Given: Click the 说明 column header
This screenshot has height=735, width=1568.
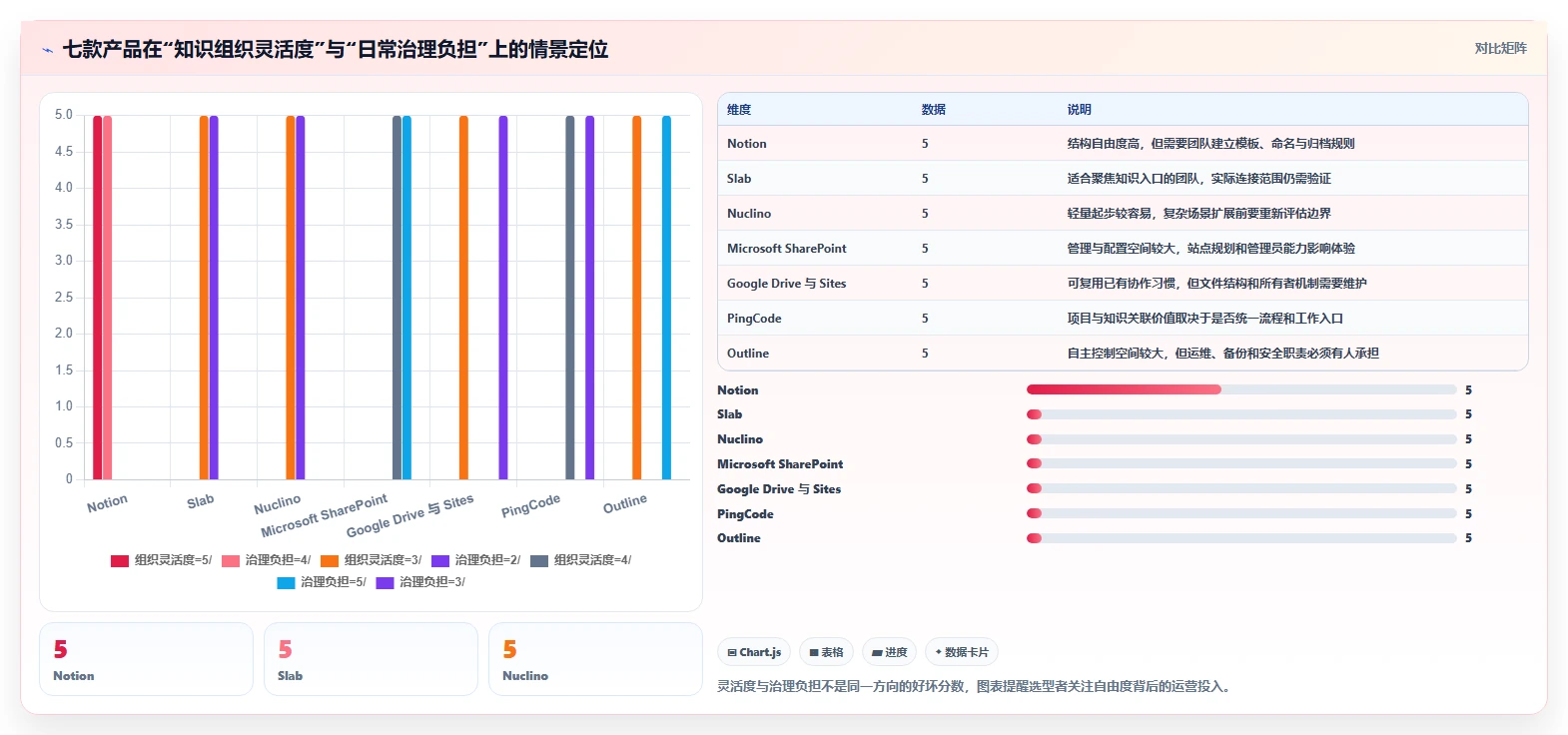Looking at the screenshot, I should (x=1080, y=110).
